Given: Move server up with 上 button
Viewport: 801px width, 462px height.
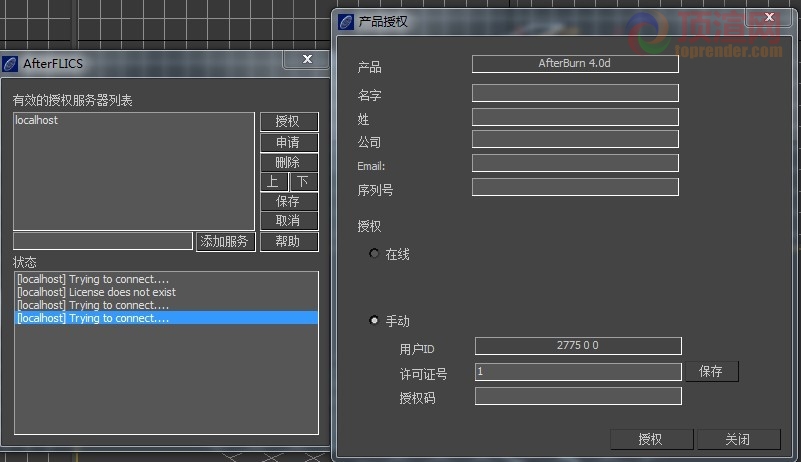Looking at the screenshot, I should tap(274, 181).
